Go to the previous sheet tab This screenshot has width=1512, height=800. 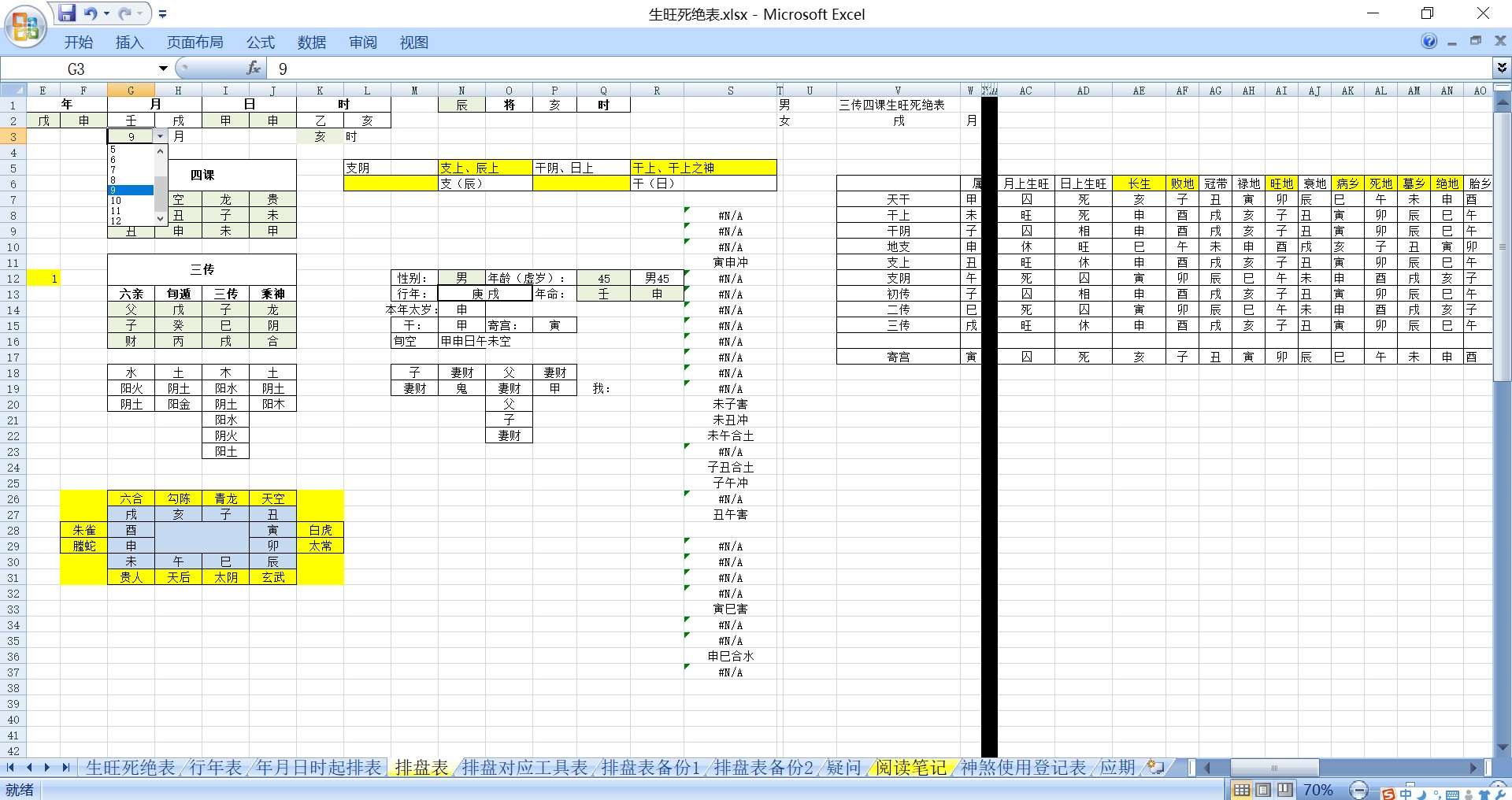pyautogui.click(x=29, y=767)
